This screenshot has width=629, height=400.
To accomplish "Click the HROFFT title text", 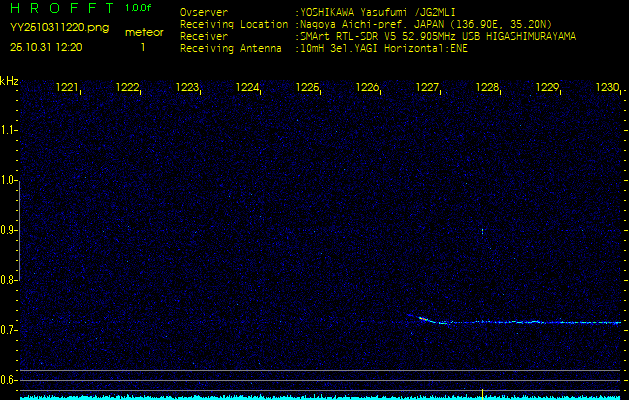I will pos(62,8).
